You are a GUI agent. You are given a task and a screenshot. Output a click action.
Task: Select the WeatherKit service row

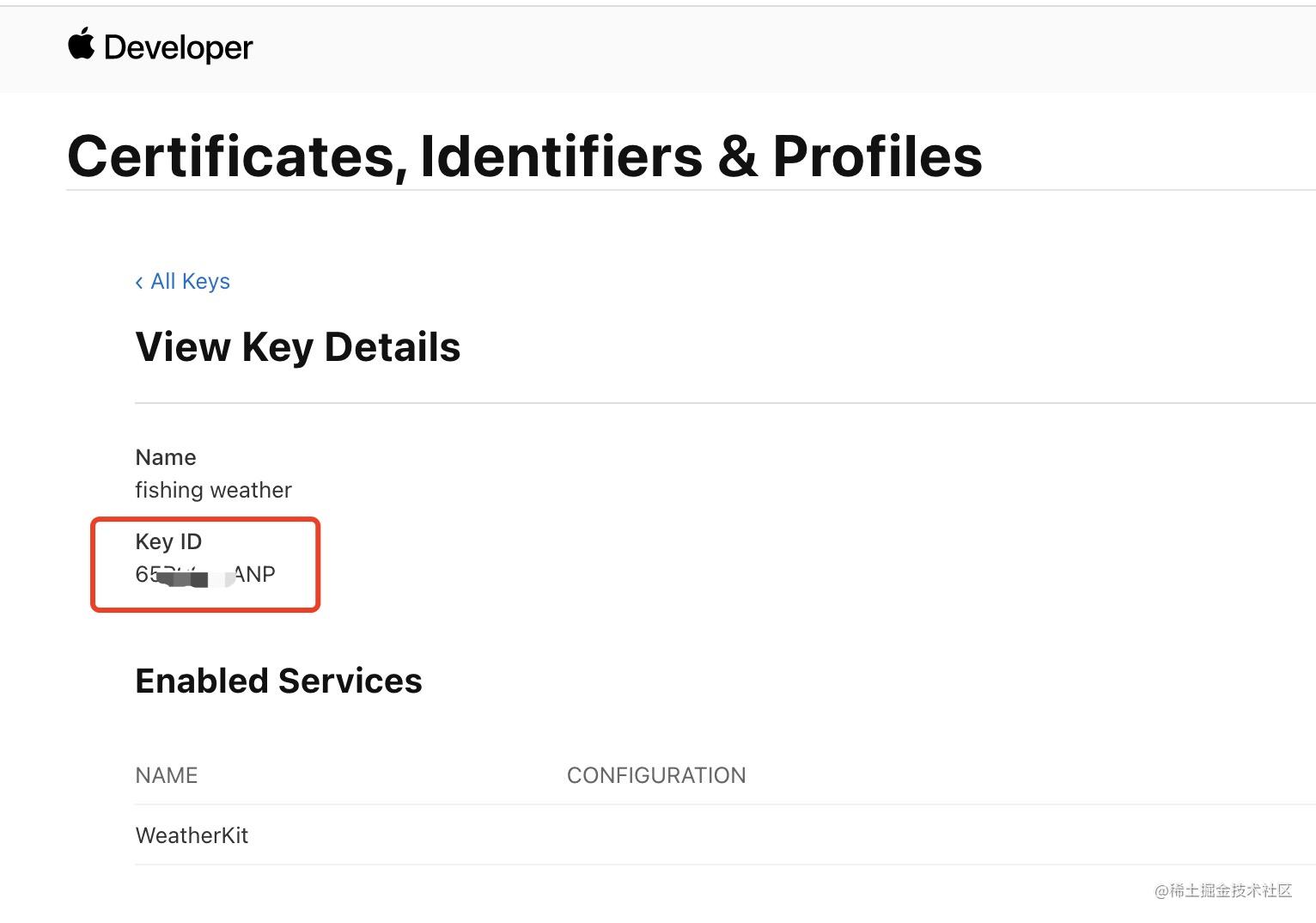[x=725, y=835]
